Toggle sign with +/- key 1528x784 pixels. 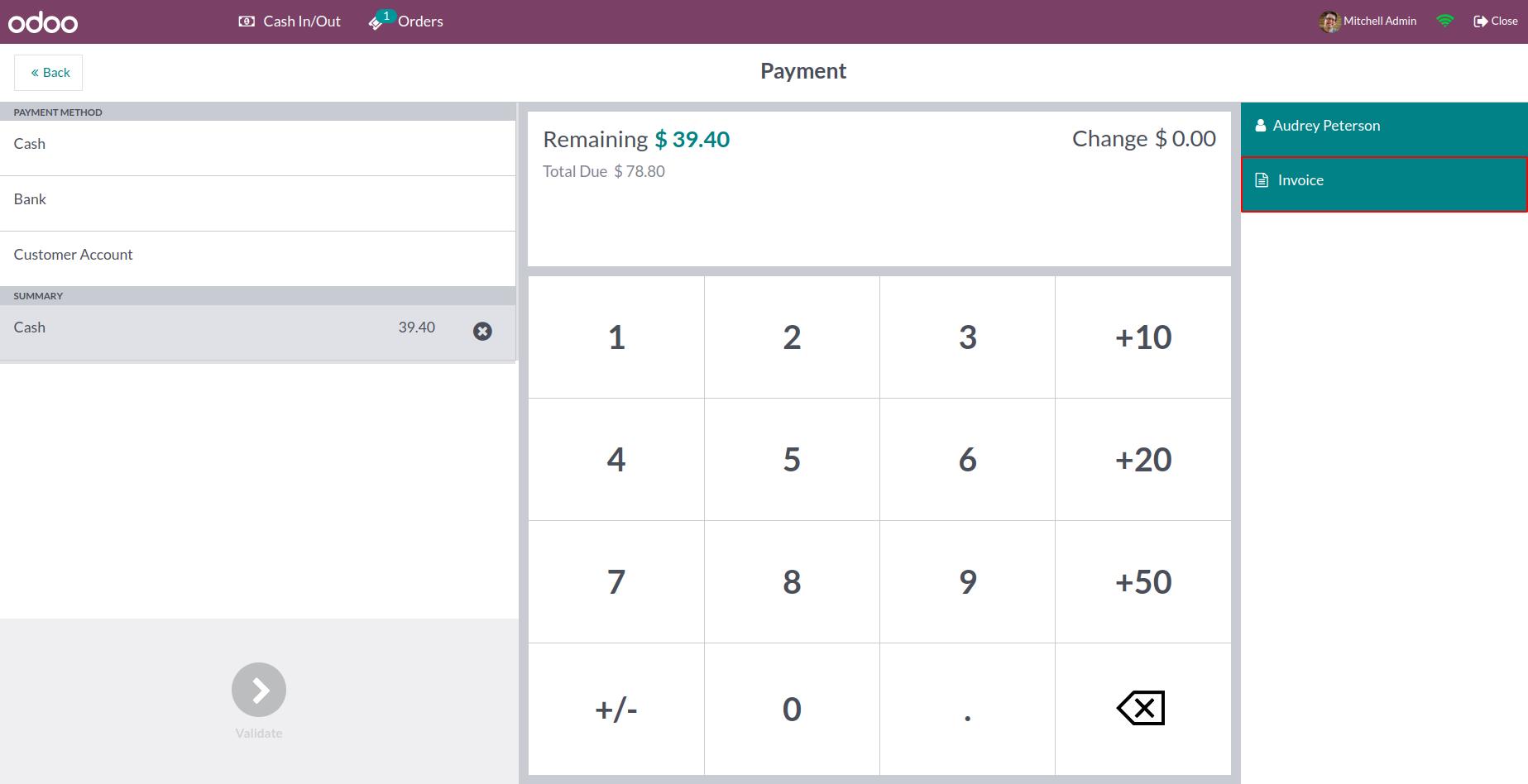(616, 709)
